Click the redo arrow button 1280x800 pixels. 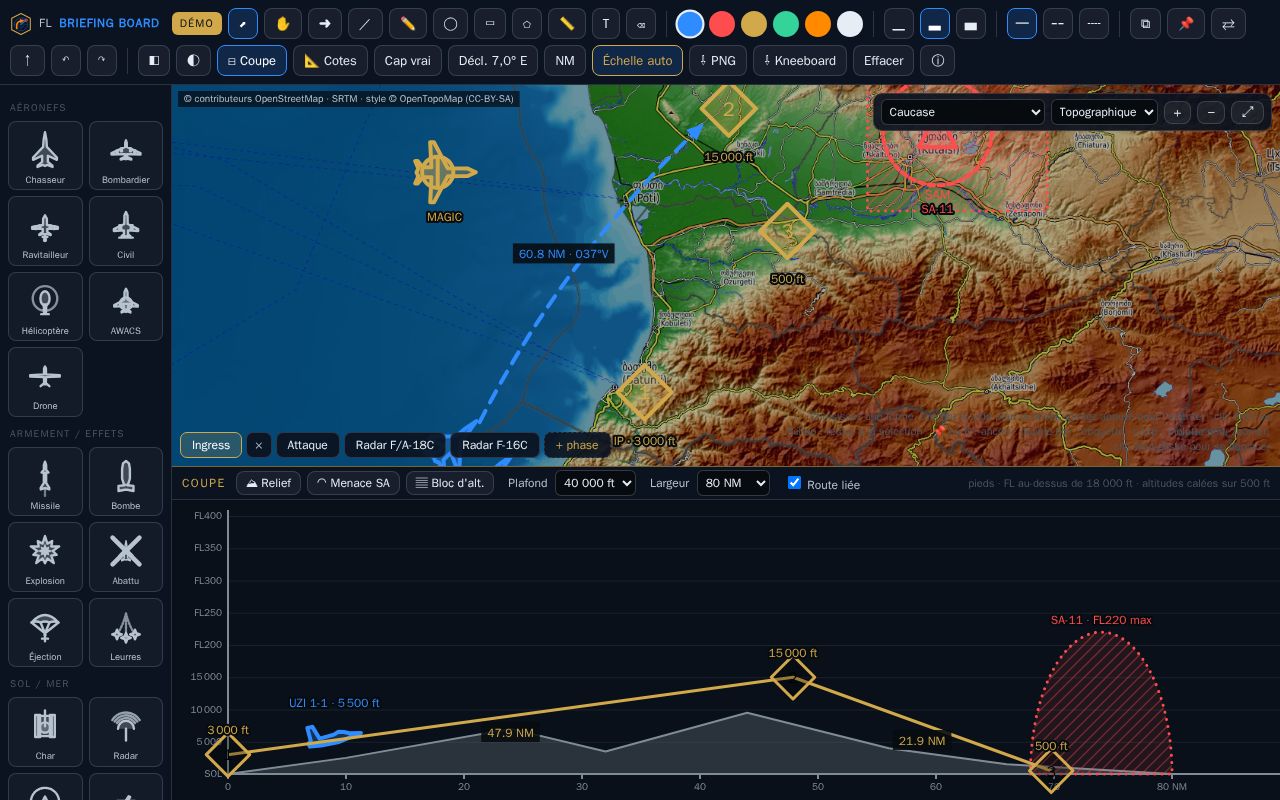click(101, 60)
